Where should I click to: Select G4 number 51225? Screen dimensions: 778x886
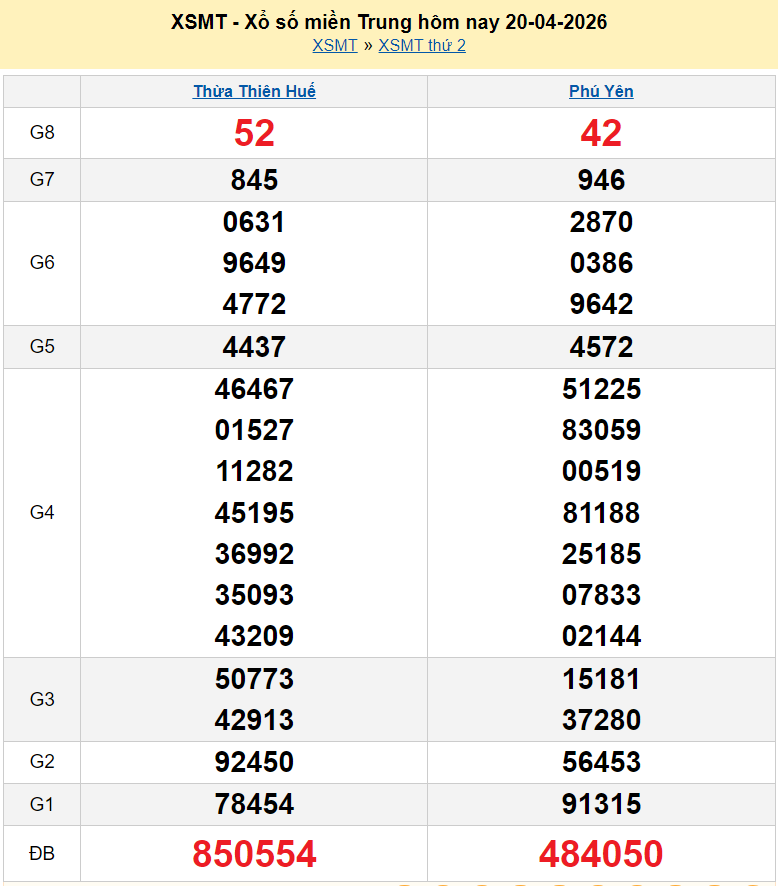601,389
